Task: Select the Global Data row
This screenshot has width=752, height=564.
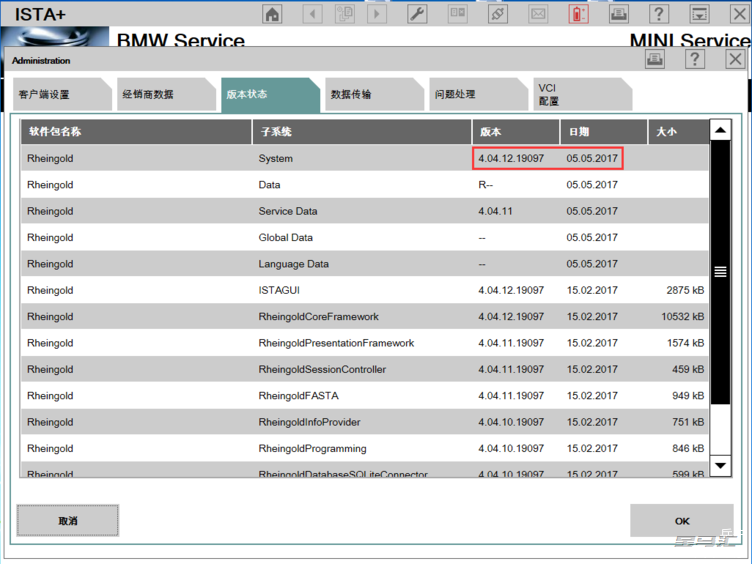Action: click(x=364, y=237)
